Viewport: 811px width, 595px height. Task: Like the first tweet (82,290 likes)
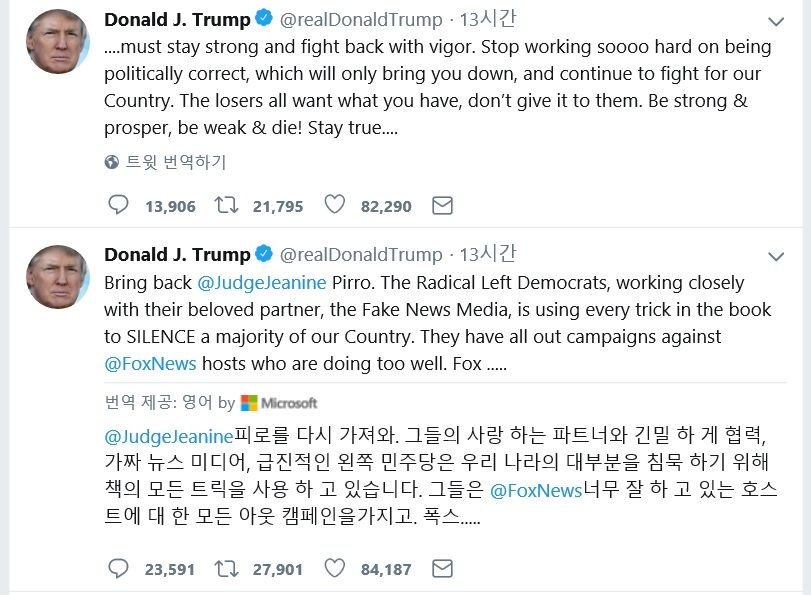click(x=335, y=206)
